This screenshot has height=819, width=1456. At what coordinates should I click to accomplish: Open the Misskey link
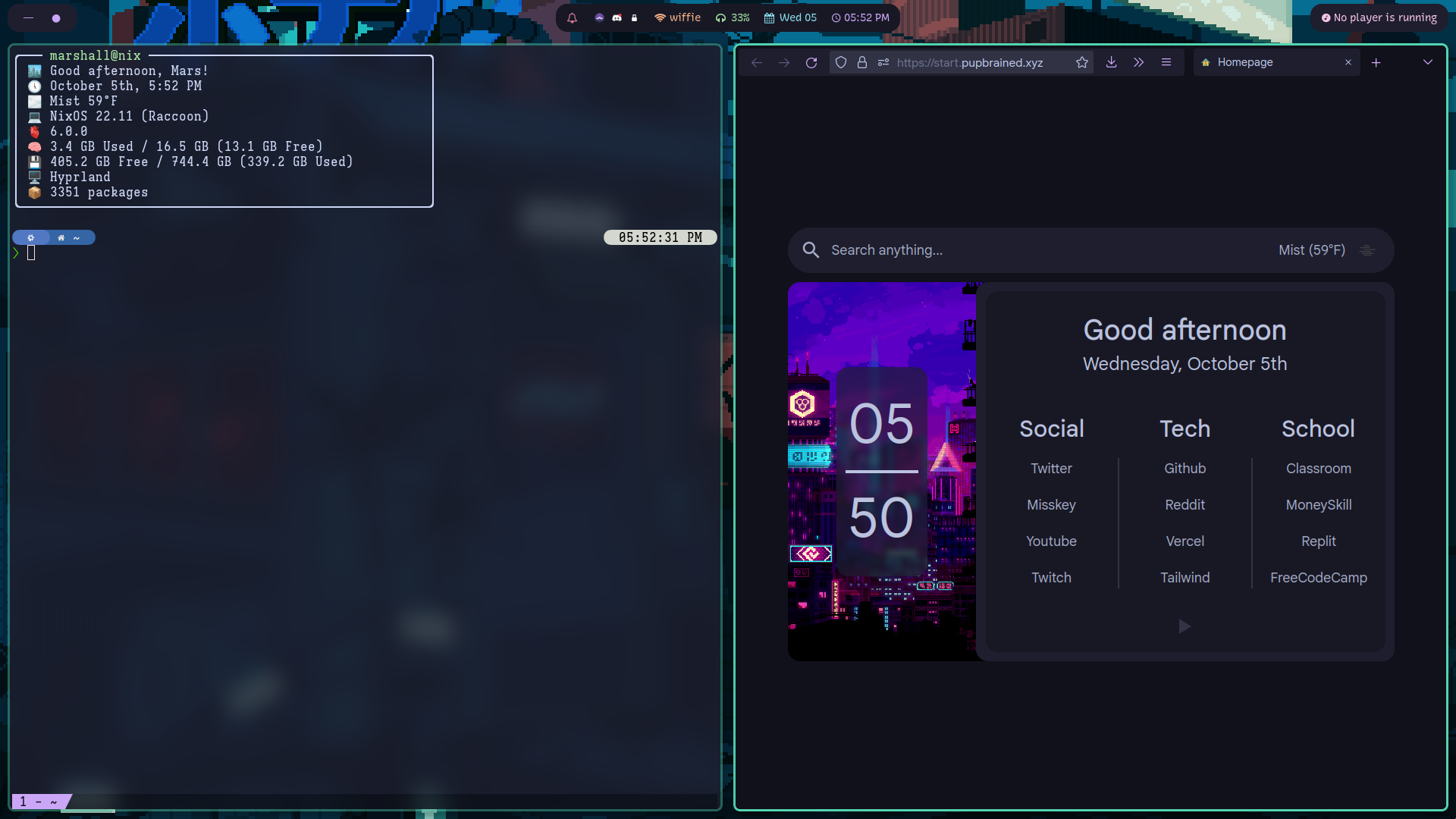[1051, 505]
